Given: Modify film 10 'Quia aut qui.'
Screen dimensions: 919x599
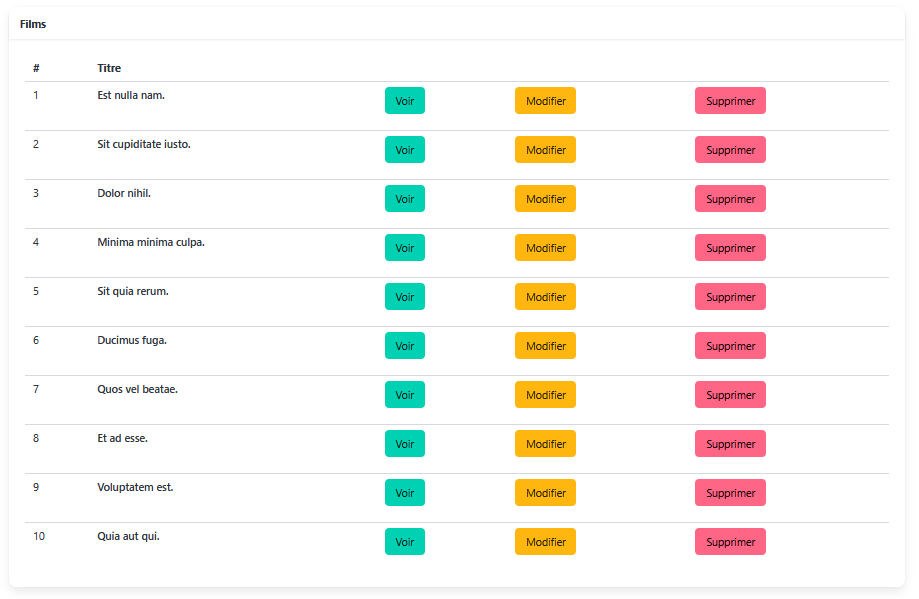Looking at the screenshot, I should click(x=545, y=542).
